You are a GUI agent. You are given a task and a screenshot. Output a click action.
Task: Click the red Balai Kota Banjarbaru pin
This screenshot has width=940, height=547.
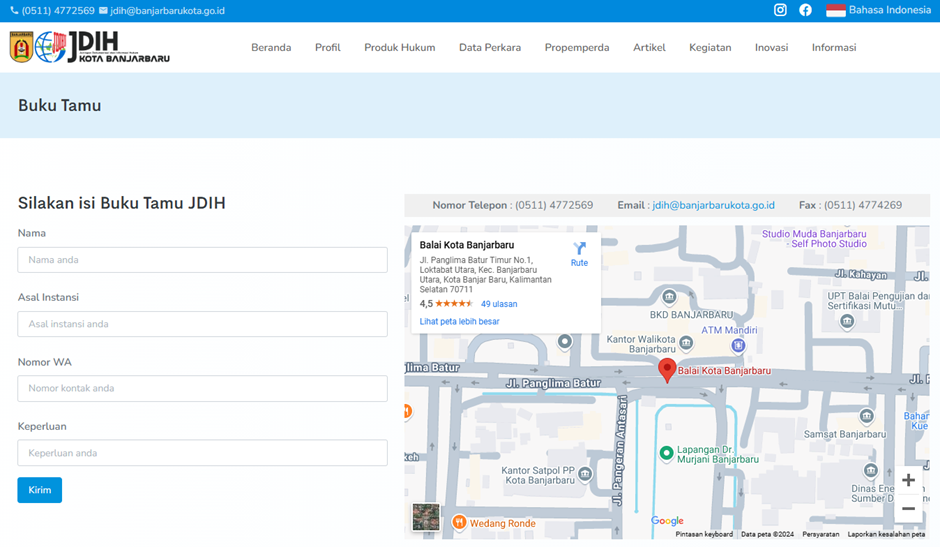tap(667, 369)
